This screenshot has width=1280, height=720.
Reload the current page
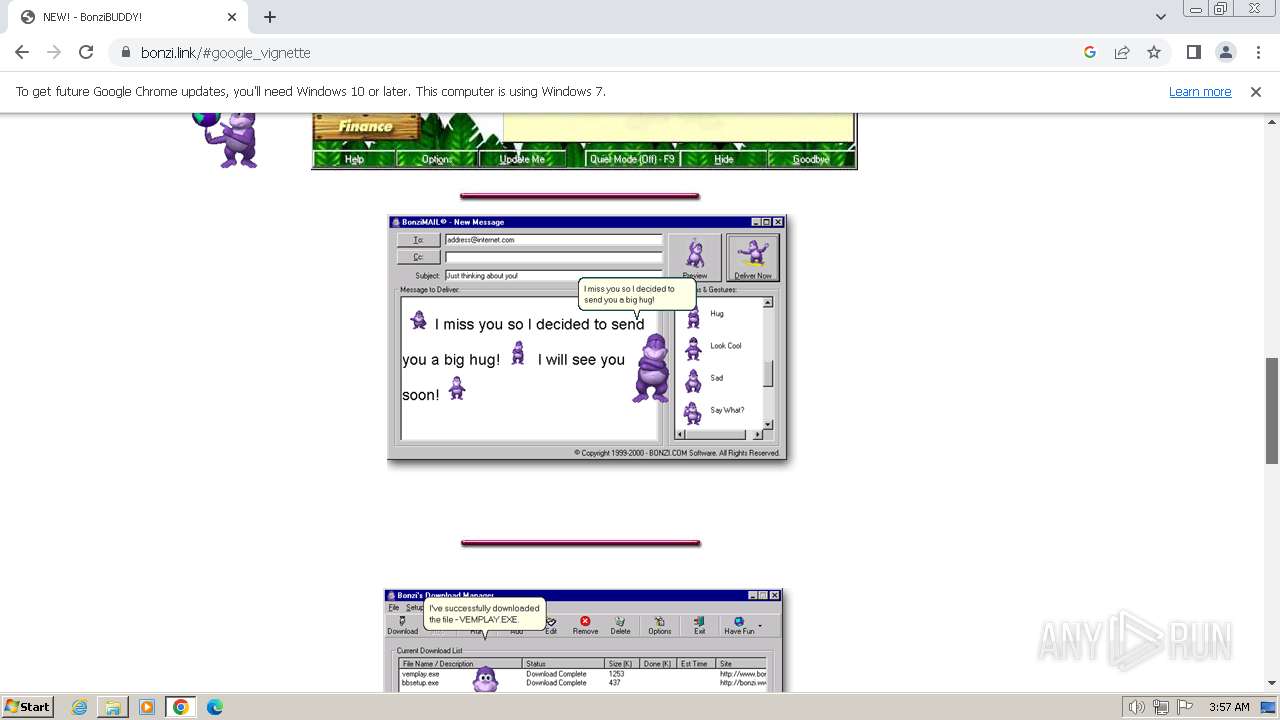(86, 52)
